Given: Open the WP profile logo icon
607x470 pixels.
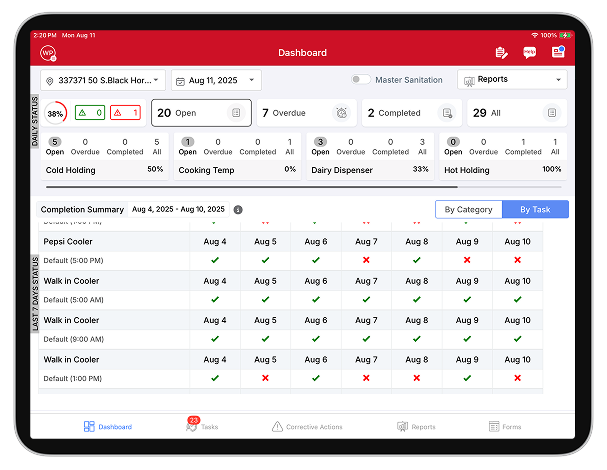Looking at the screenshot, I should (x=48, y=52).
